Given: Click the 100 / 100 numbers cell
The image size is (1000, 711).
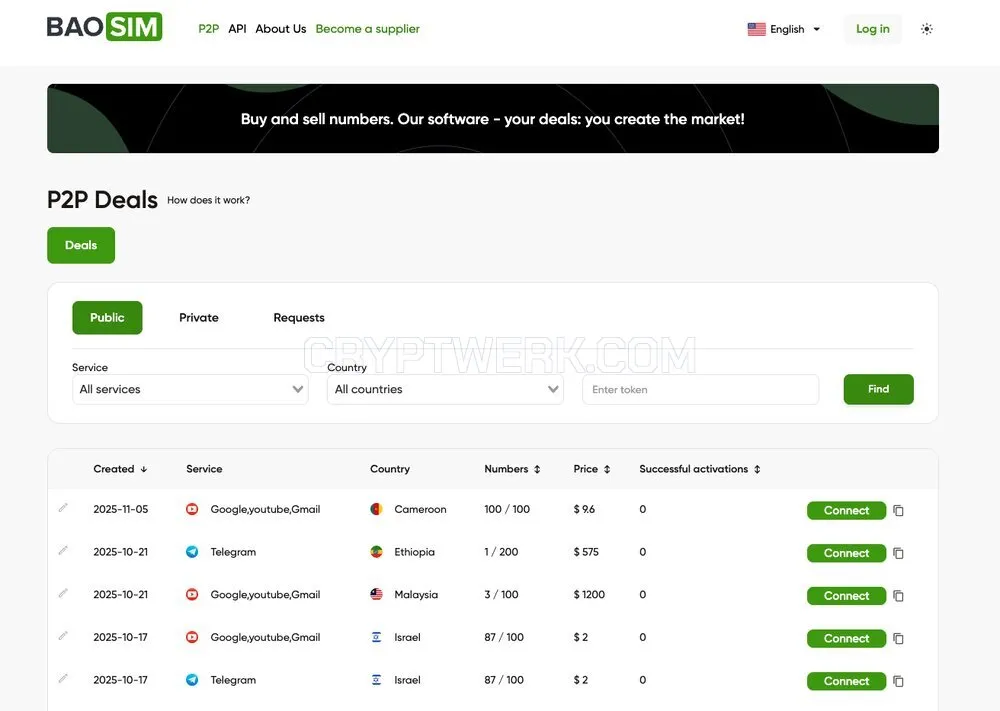Looking at the screenshot, I should (507, 509).
